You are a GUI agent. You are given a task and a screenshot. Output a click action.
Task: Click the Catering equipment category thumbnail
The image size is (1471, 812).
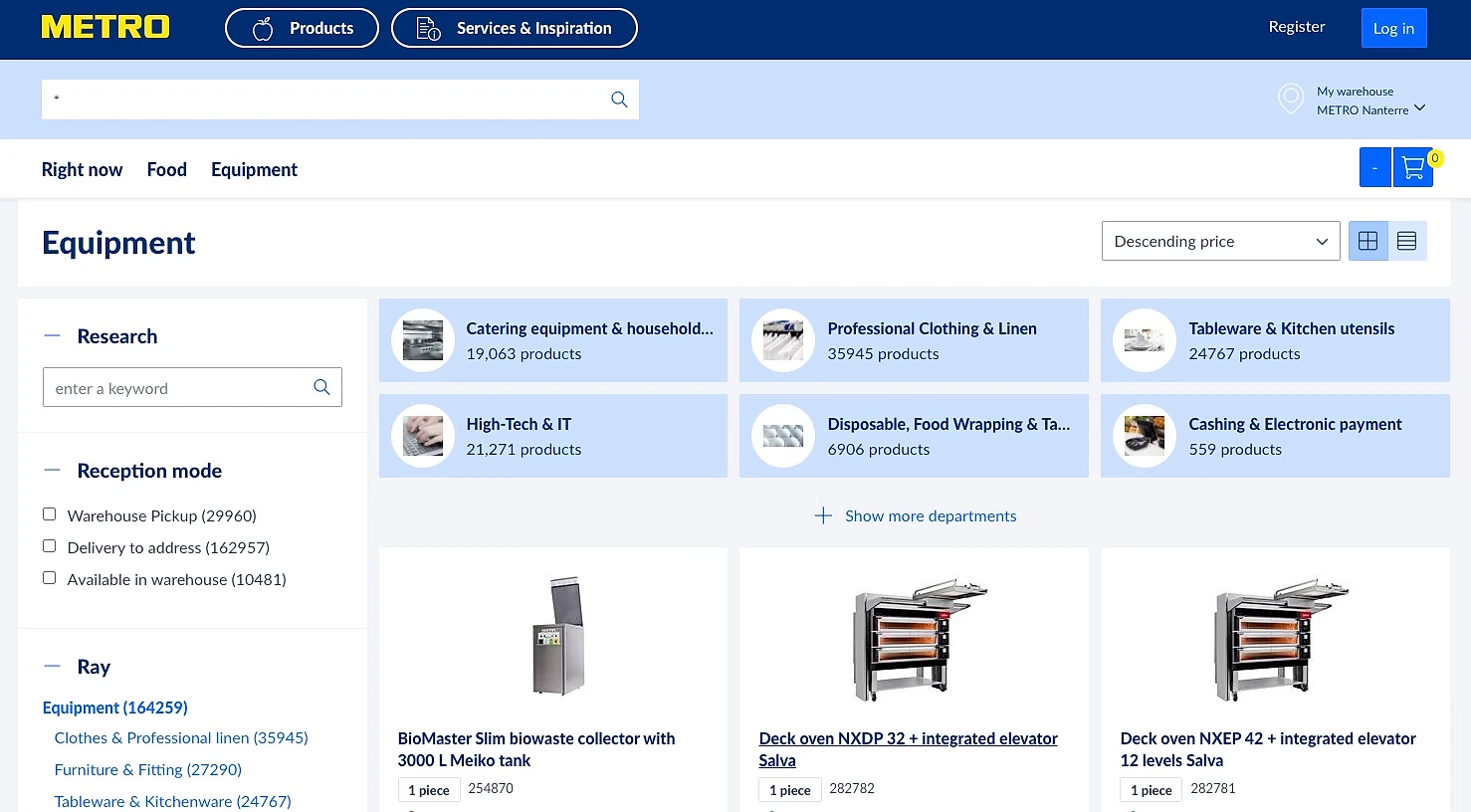(423, 340)
